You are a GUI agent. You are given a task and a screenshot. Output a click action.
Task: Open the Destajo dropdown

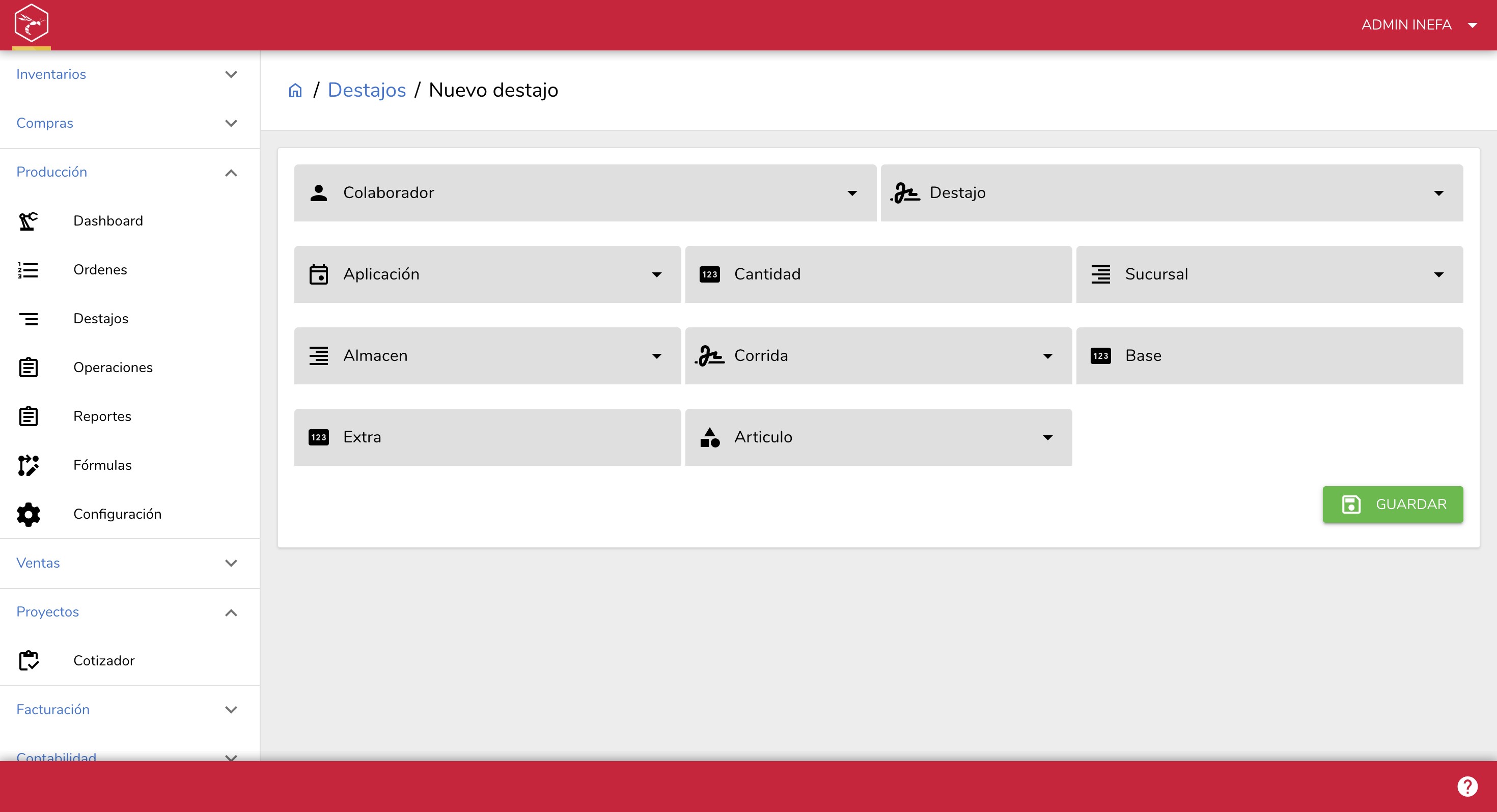[x=1172, y=193]
